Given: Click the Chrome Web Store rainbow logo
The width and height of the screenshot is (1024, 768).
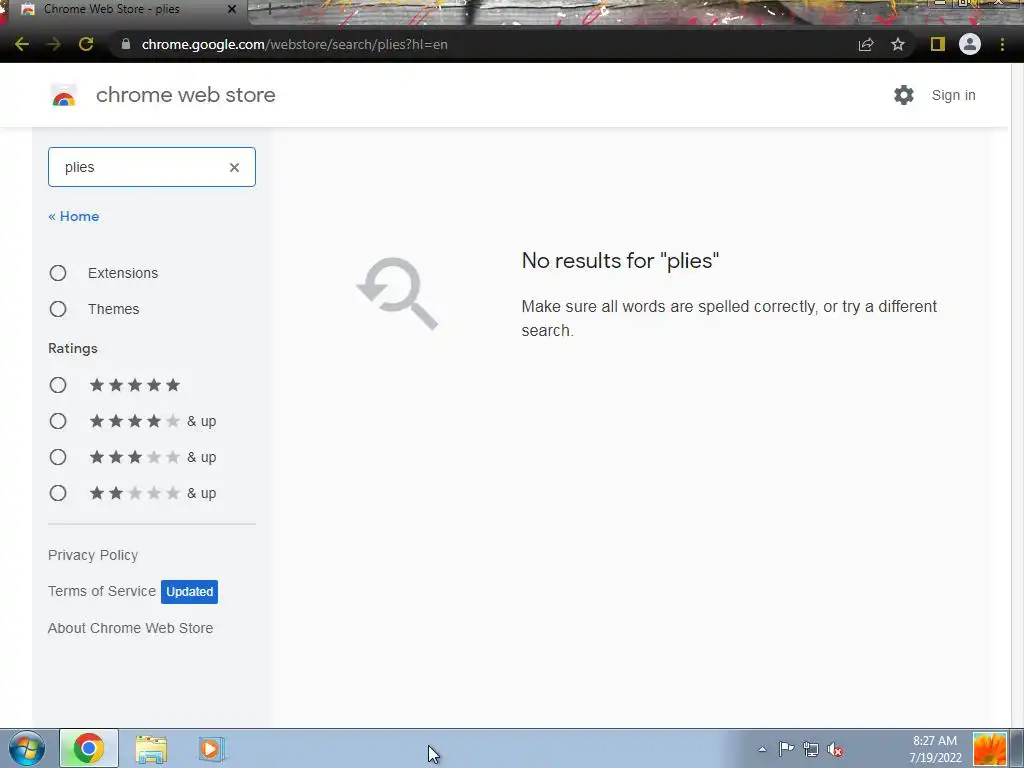Looking at the screenshot, I should coord(64,95).
